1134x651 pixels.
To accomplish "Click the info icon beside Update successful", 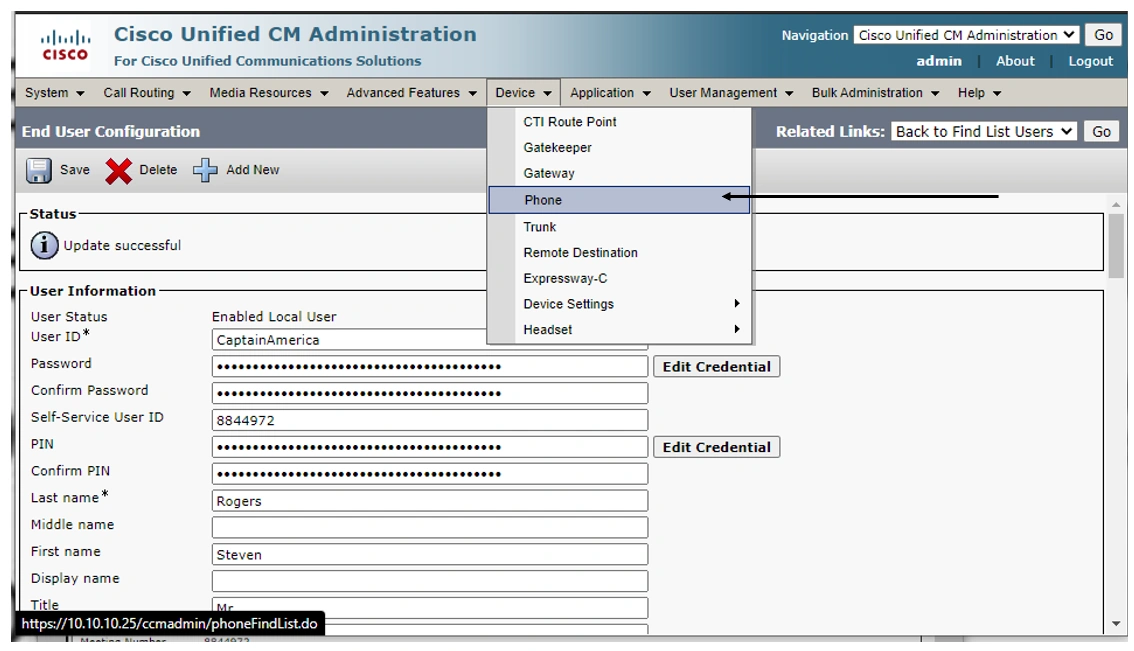I will coord(44,245).
